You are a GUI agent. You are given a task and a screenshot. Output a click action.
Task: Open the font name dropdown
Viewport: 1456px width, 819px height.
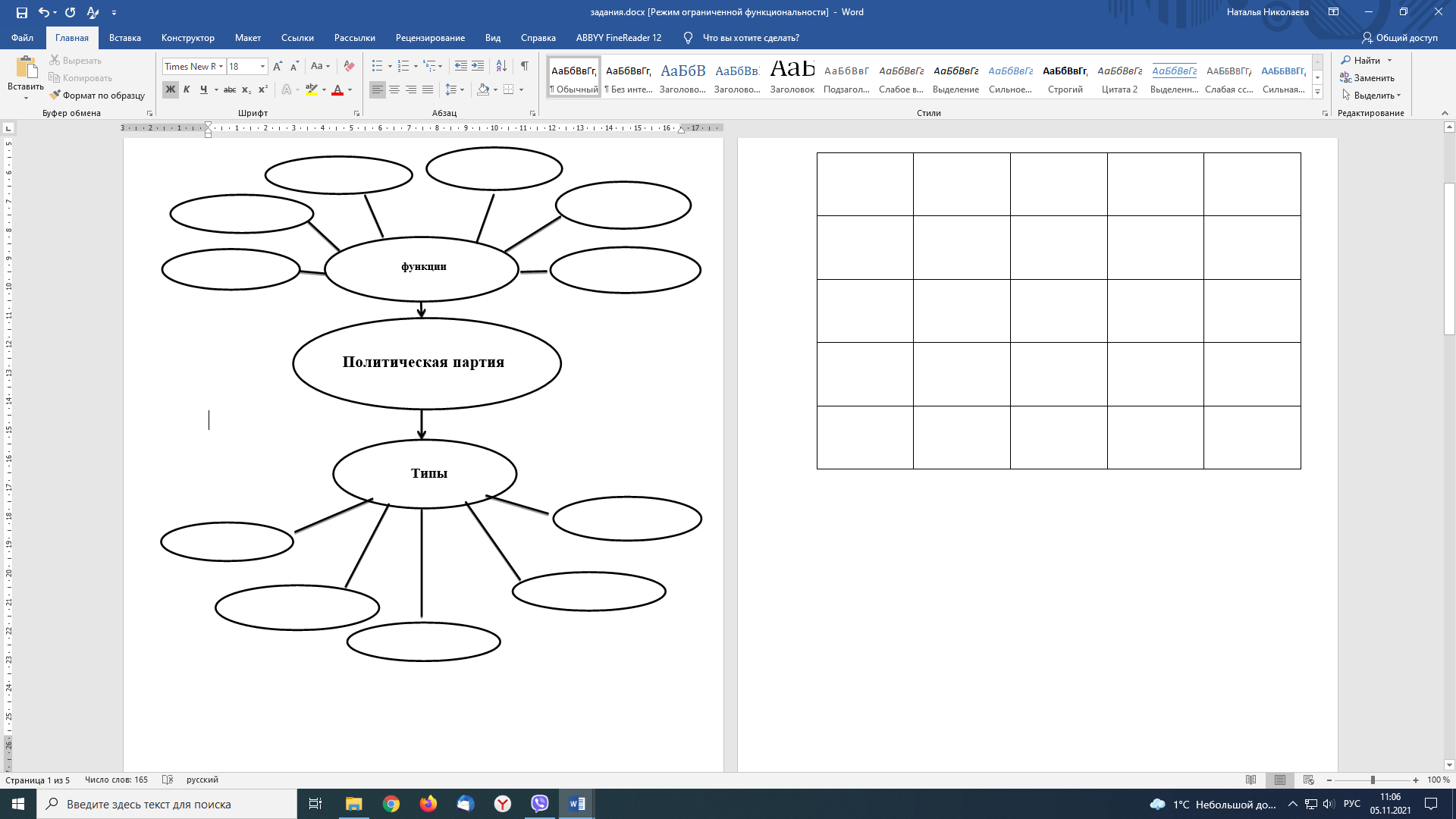coord(221,67)
